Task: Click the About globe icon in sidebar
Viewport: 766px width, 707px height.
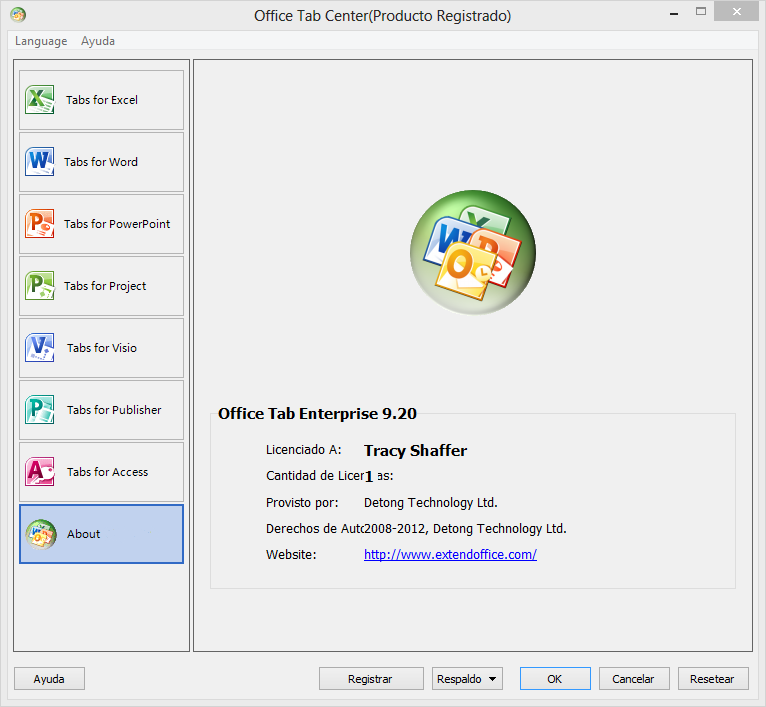Action: pos(41,534)
